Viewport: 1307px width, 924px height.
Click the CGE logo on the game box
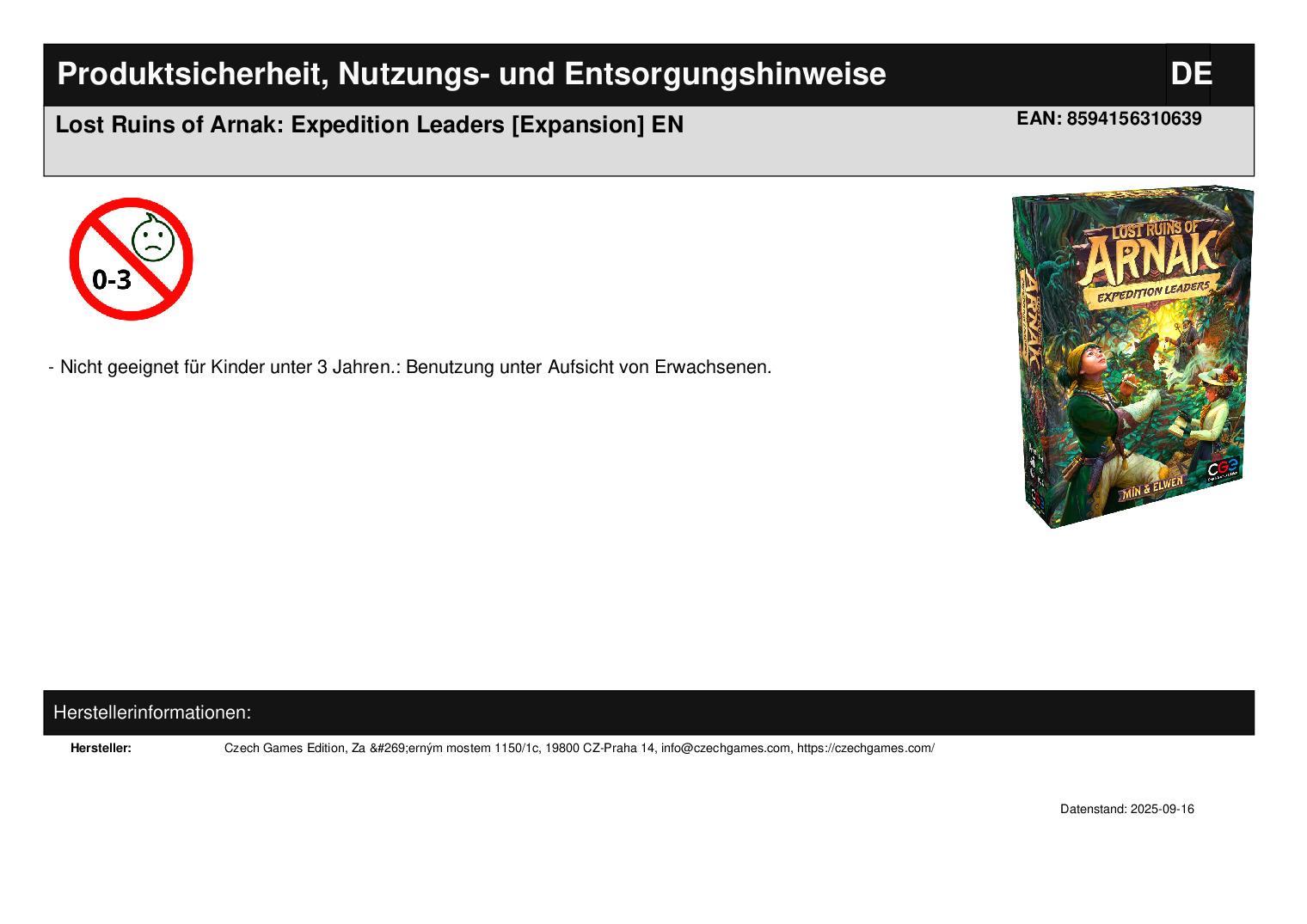tap(1222, 470)
